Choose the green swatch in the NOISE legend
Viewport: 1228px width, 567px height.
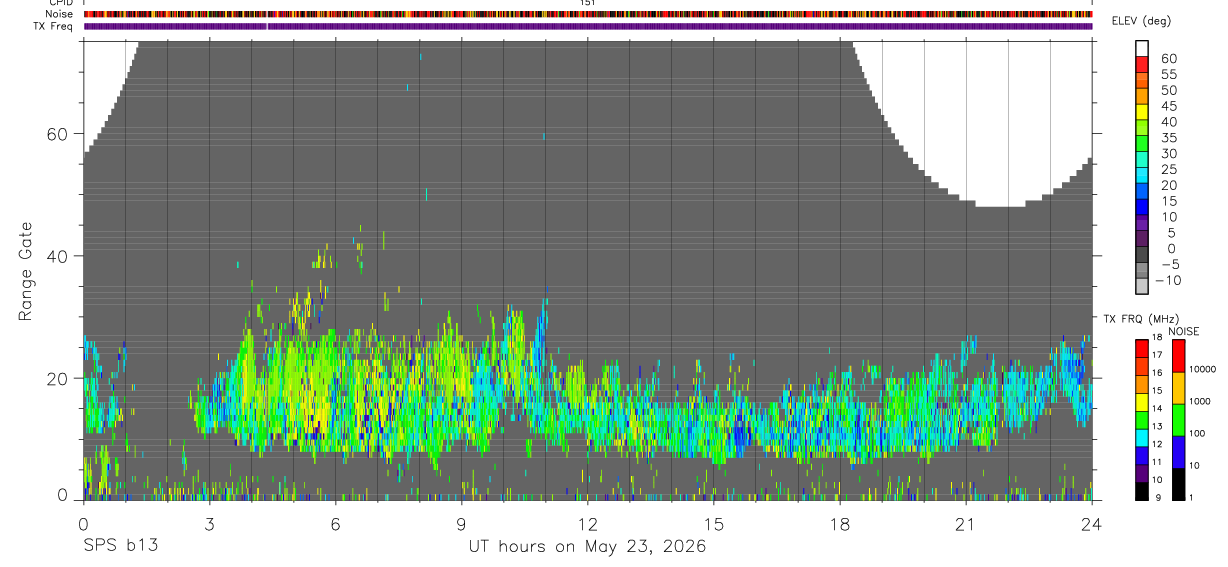[1178, 418]
